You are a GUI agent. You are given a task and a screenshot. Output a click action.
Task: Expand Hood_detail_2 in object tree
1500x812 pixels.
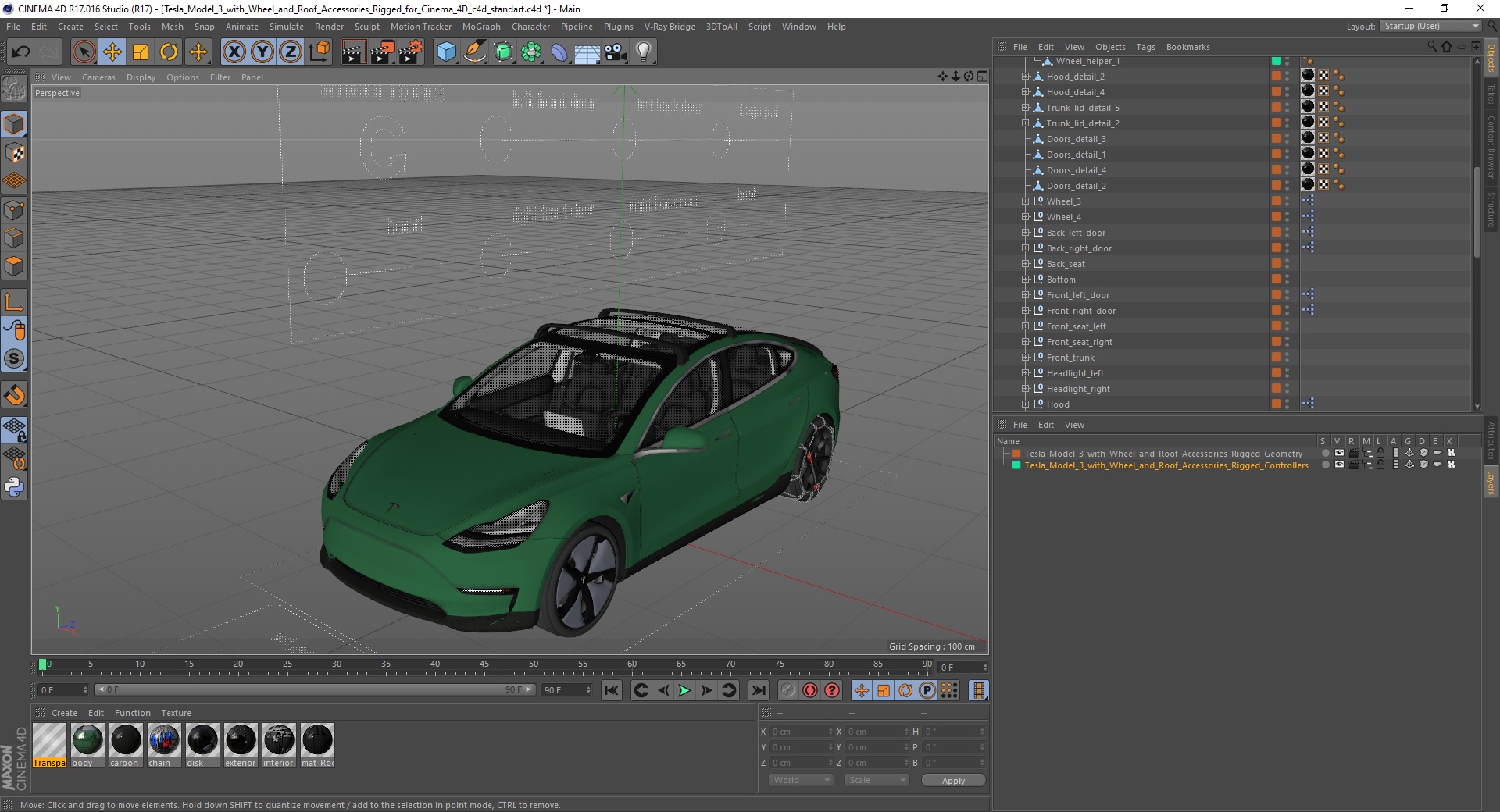click(1025, 77)
